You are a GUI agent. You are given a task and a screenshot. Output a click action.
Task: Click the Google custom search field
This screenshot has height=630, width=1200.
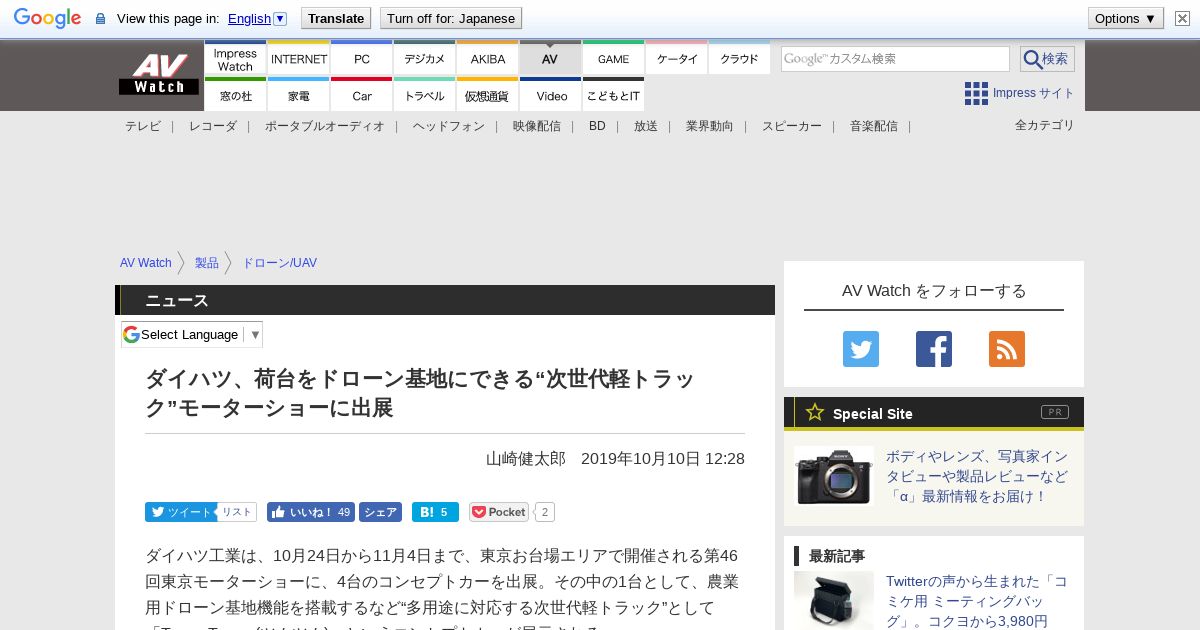(x=895, y=59)
